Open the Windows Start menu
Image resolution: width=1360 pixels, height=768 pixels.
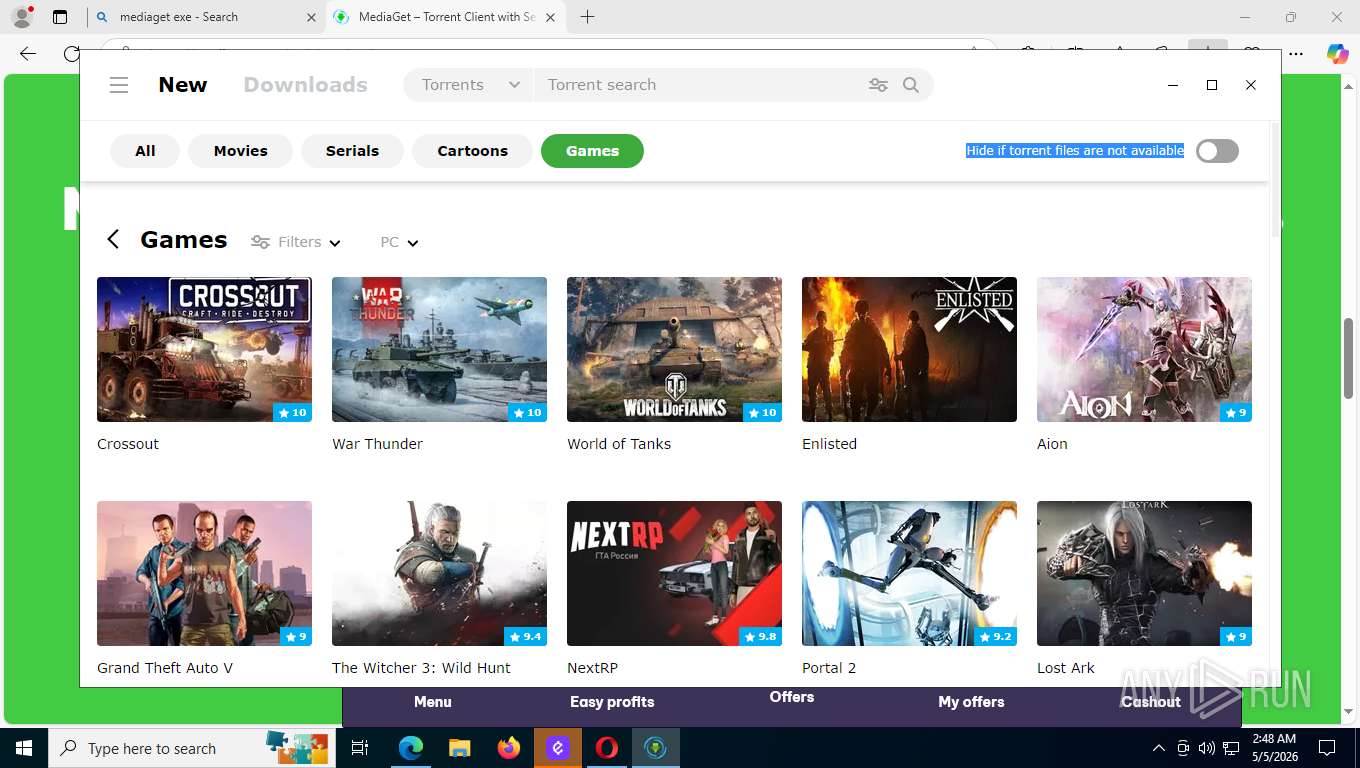click(x=24, y=748)
